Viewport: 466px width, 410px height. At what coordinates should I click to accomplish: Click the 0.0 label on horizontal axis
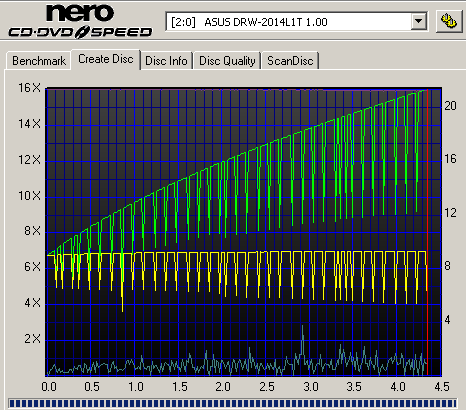tap(49, 387)
